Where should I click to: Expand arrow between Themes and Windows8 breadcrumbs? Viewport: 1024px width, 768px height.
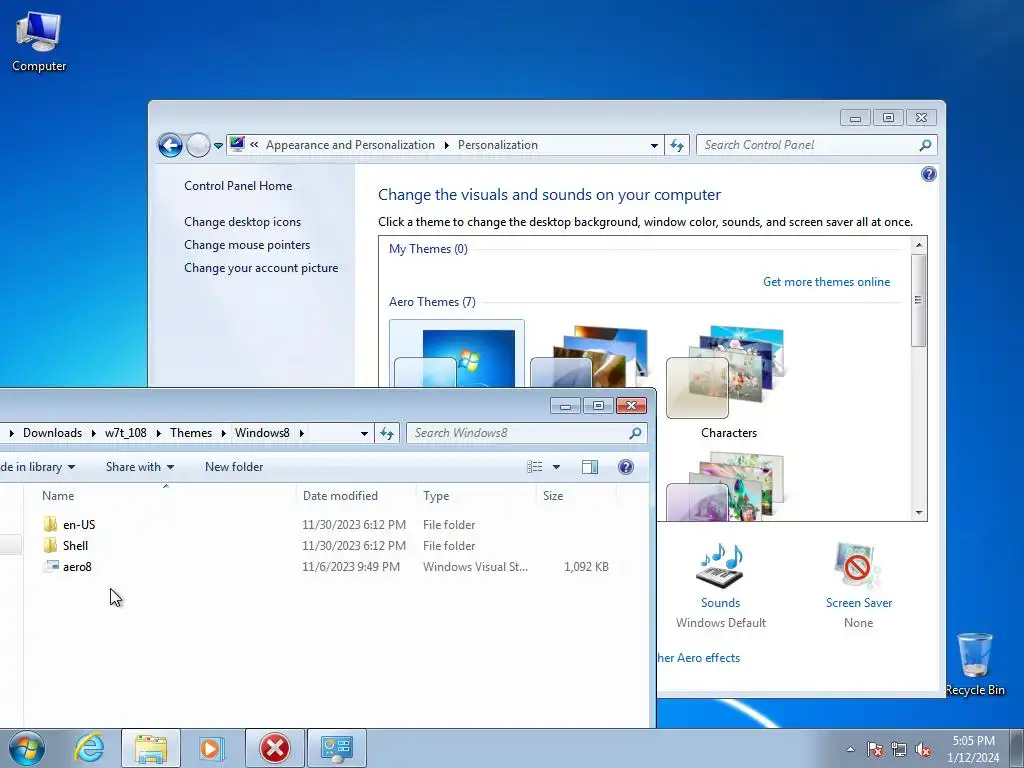(x=223, y=433)
